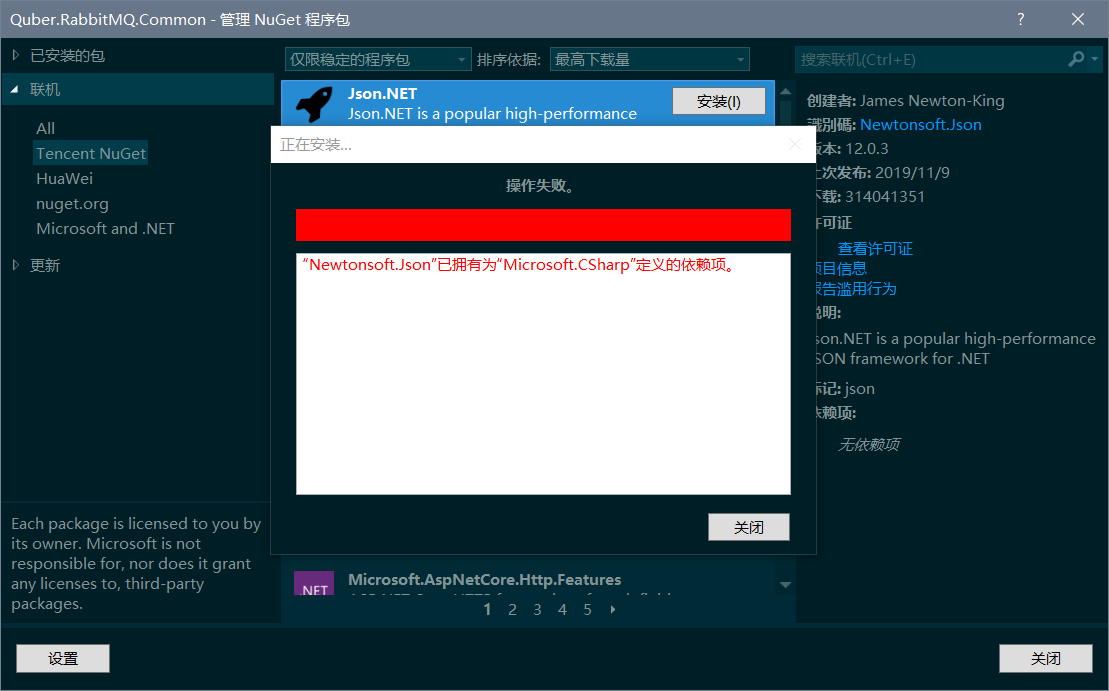Go to results page 5
Image resolution: width=1109 pixels, height=691 pixels.
point(587,610)
